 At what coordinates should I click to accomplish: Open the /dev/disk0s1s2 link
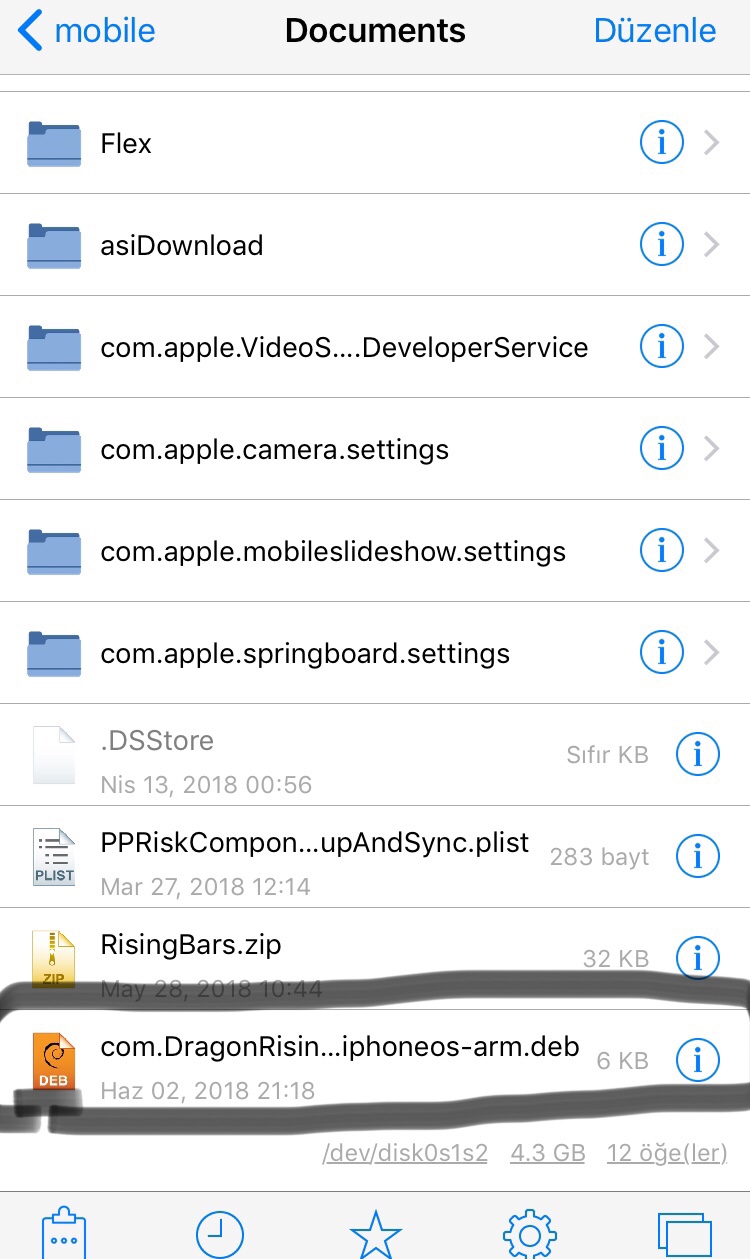tap(404, 1153)
